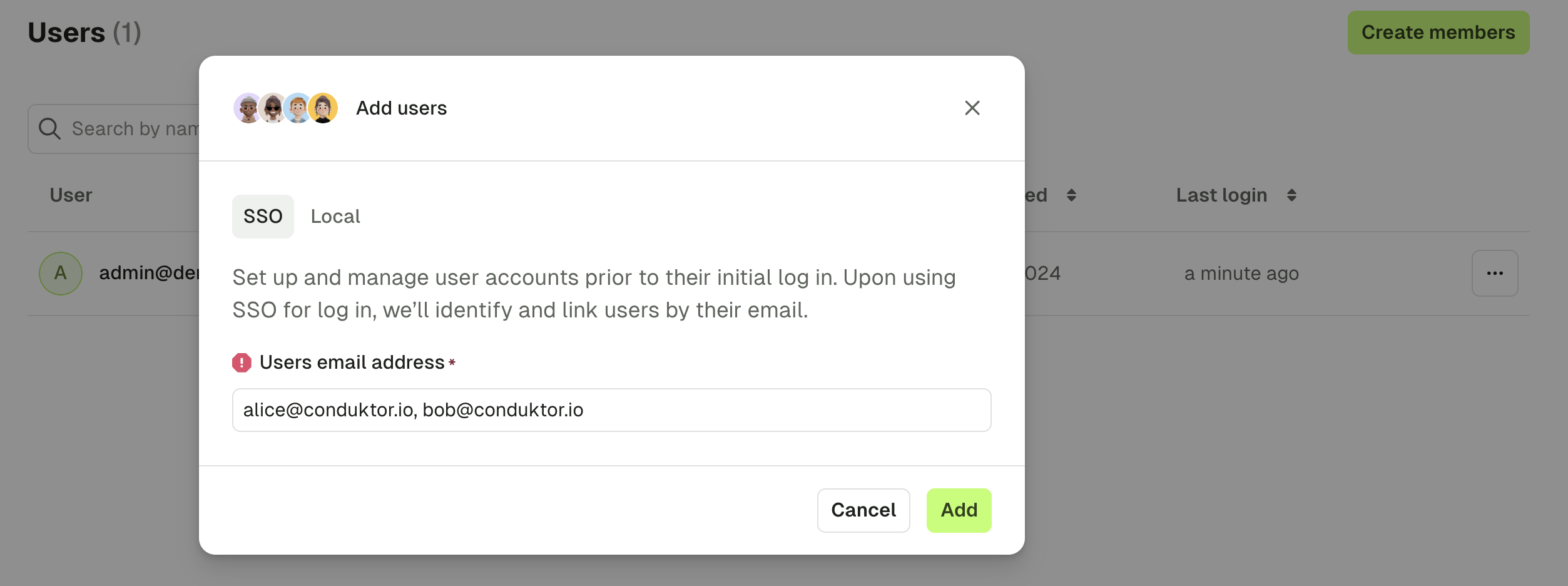Click the first avatar in Add users header
This screenshot has width=1568, height=586.
tap(248, 108)
